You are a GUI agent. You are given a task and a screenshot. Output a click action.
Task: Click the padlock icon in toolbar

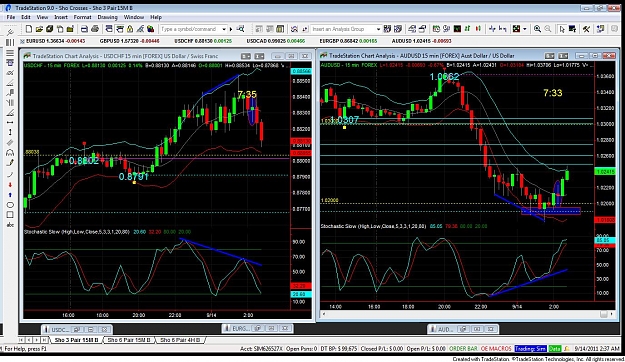pyautogui.click(x=130, y=29)
